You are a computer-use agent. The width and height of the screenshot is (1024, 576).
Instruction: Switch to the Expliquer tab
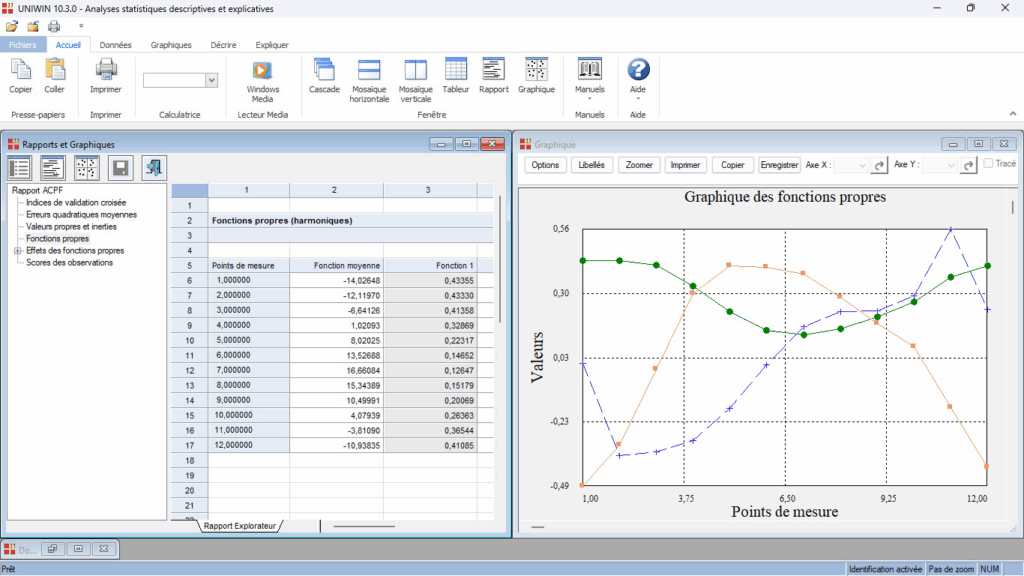[272, 45]
